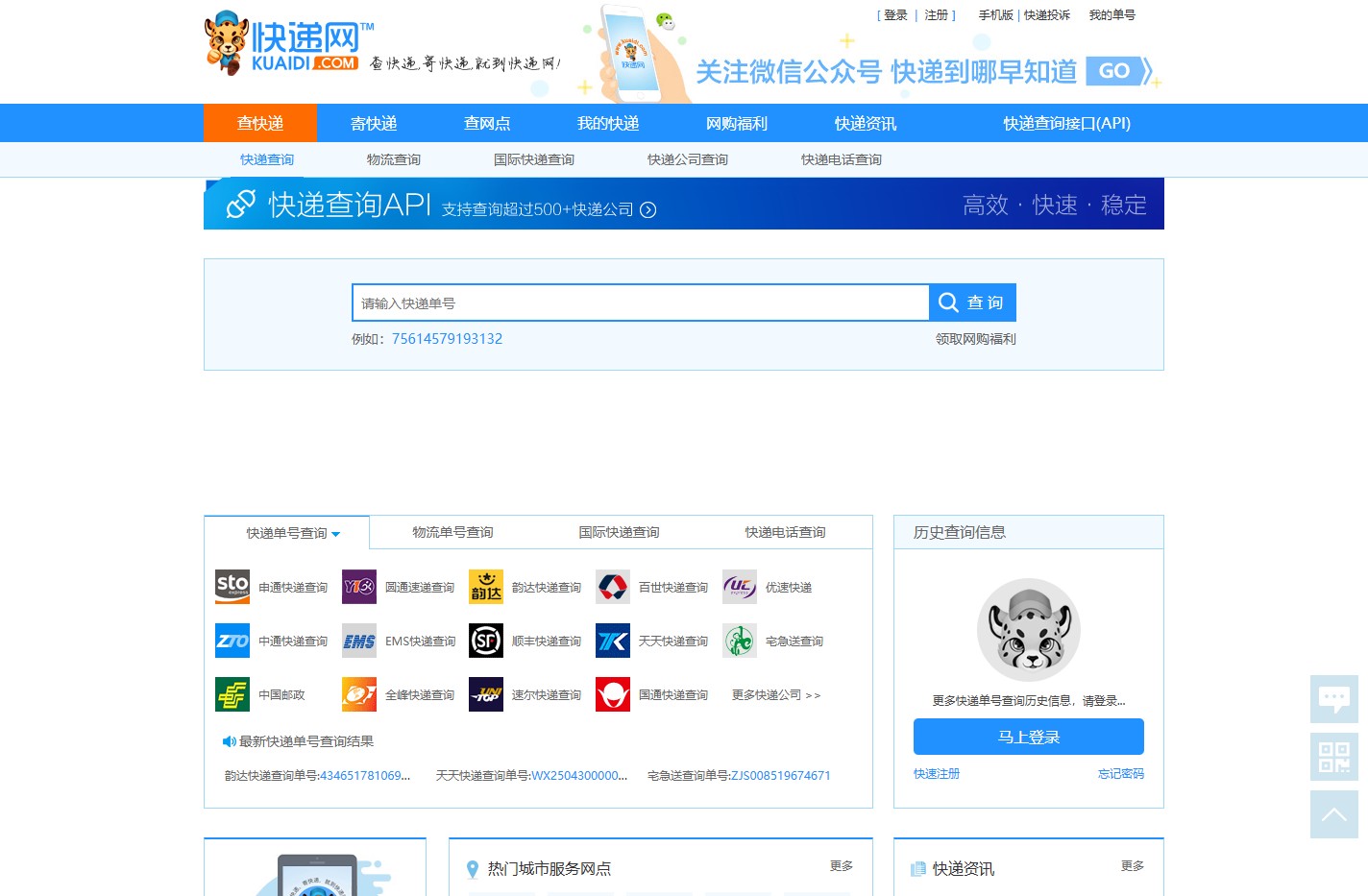This screenshot has height=896, width=1368.
Task: Open the 查网点 main nav tab
Action: [487, 123]
